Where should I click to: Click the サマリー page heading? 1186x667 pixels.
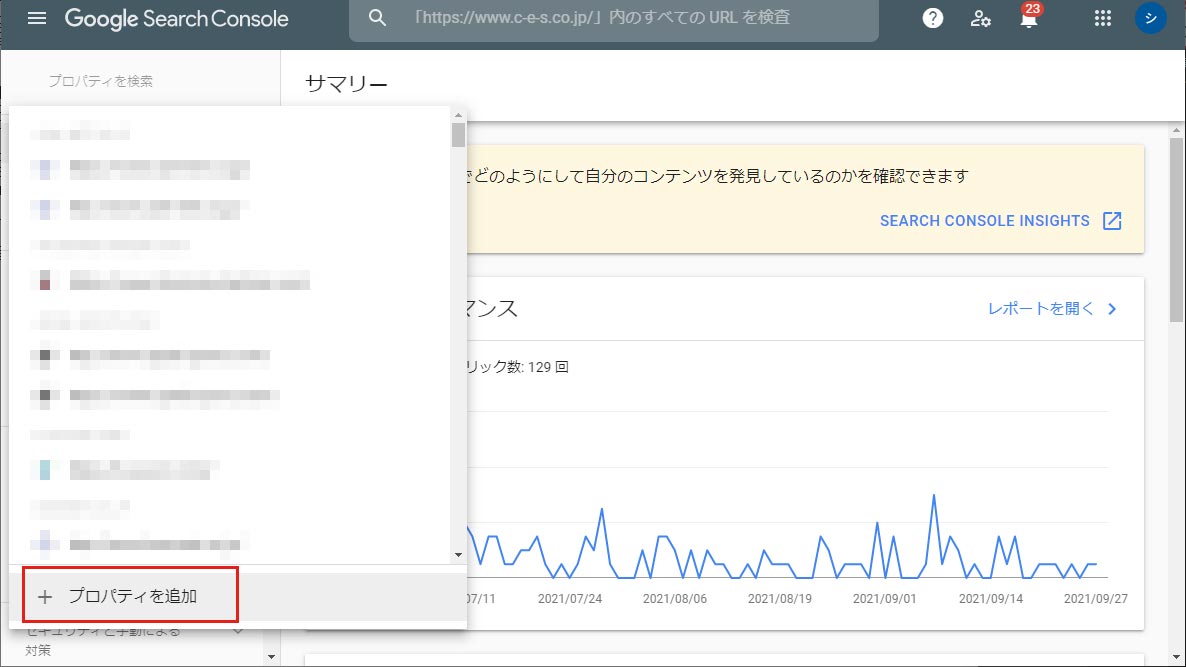click(346, 84)
